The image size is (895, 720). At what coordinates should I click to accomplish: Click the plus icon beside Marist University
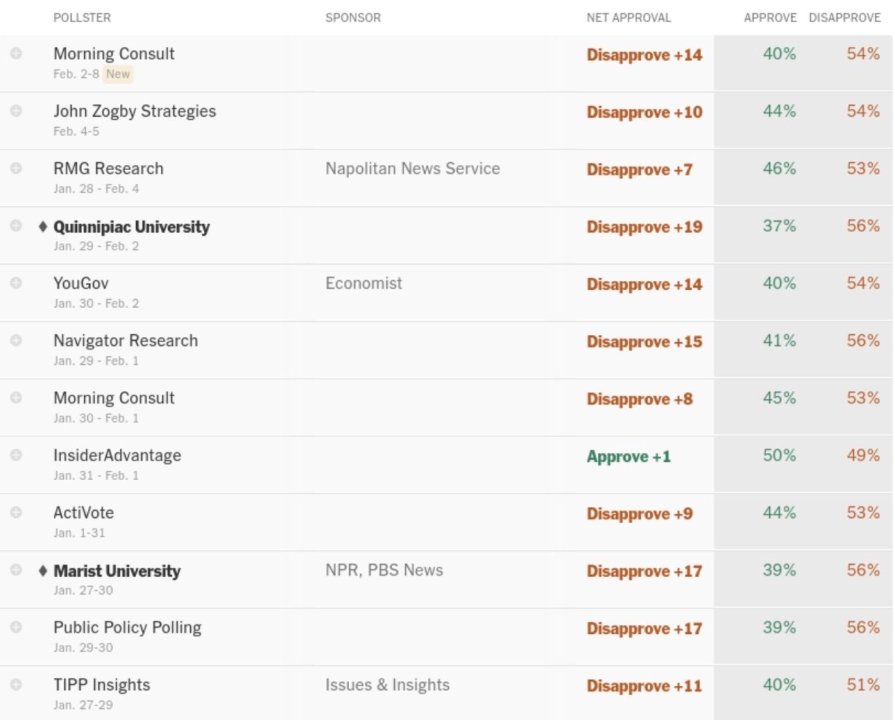[16, 570]
